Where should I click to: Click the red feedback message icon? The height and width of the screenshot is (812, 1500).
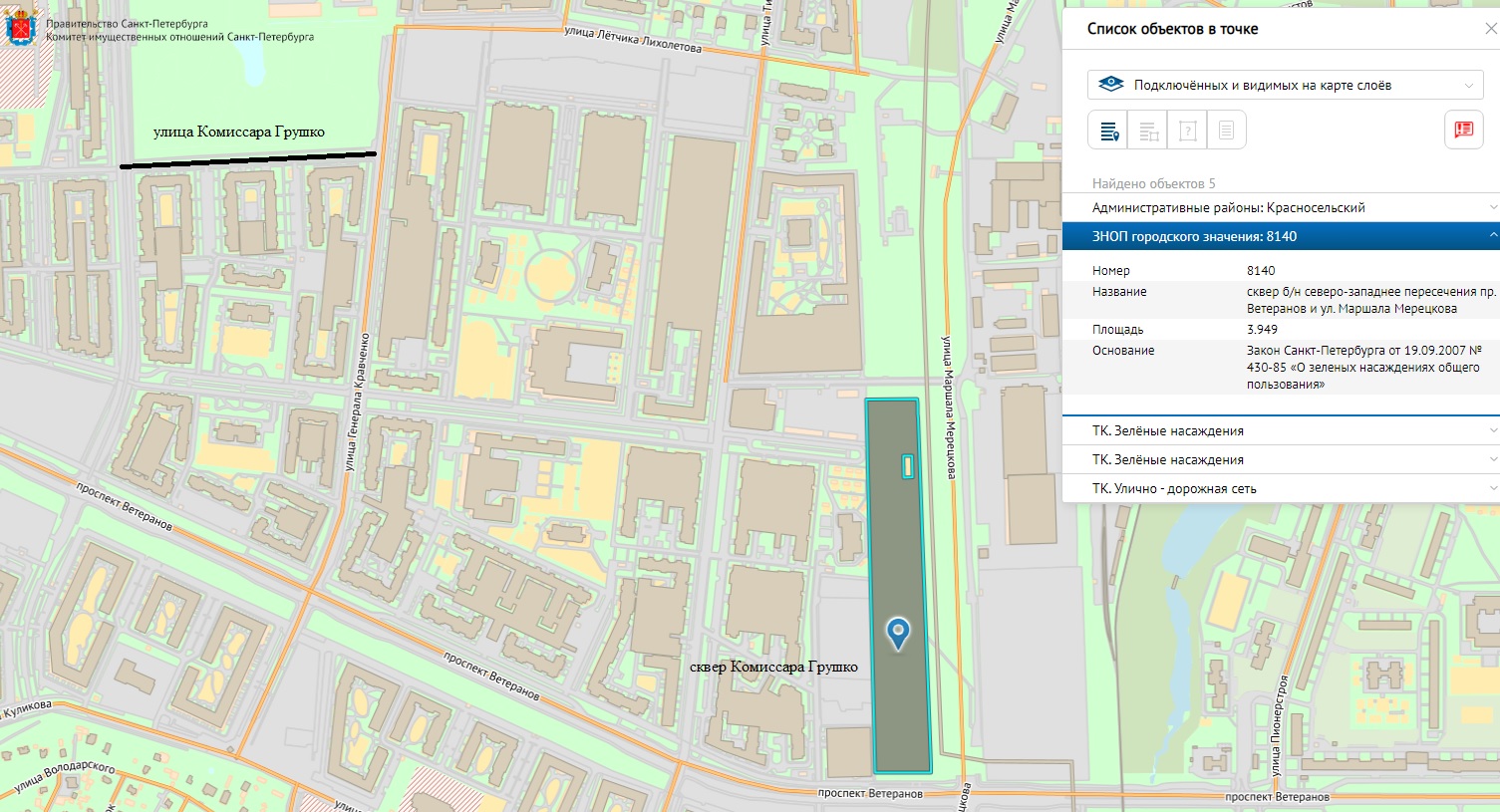(x=1463, y=130)
